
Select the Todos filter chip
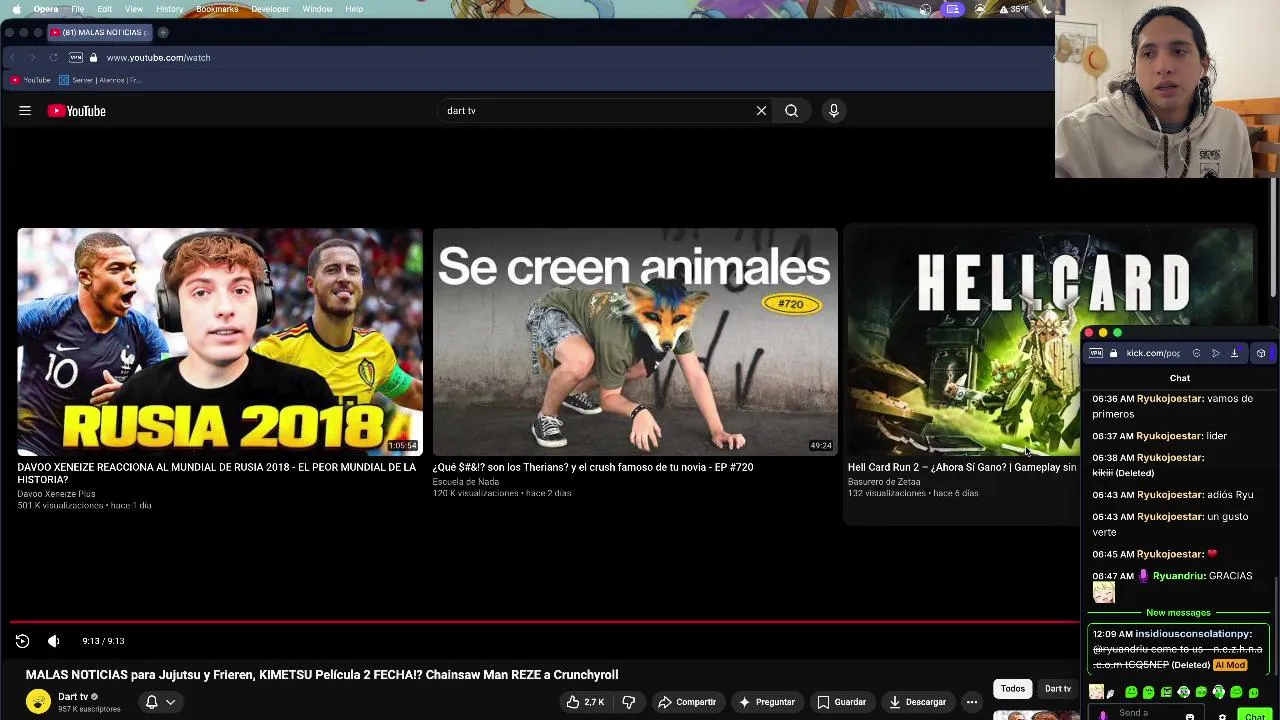pos(1013,688)
